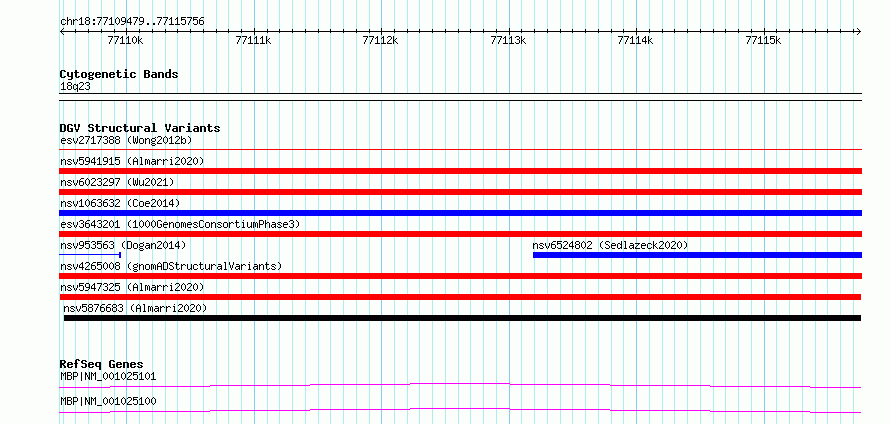Click the 77110k ruler tick label
Viewport: 890px width, 424px height.
pos(125,40)
